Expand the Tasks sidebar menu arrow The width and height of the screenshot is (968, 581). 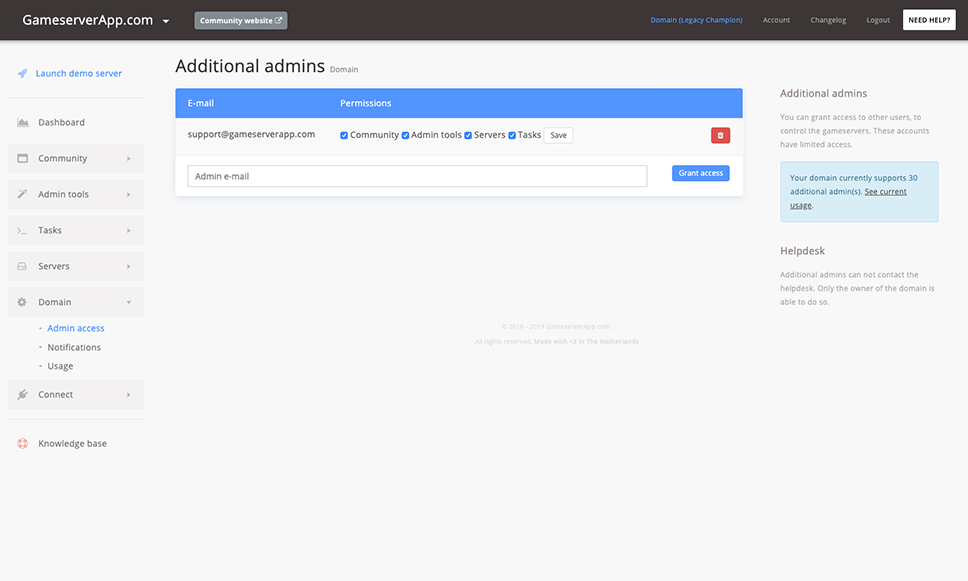128,230
